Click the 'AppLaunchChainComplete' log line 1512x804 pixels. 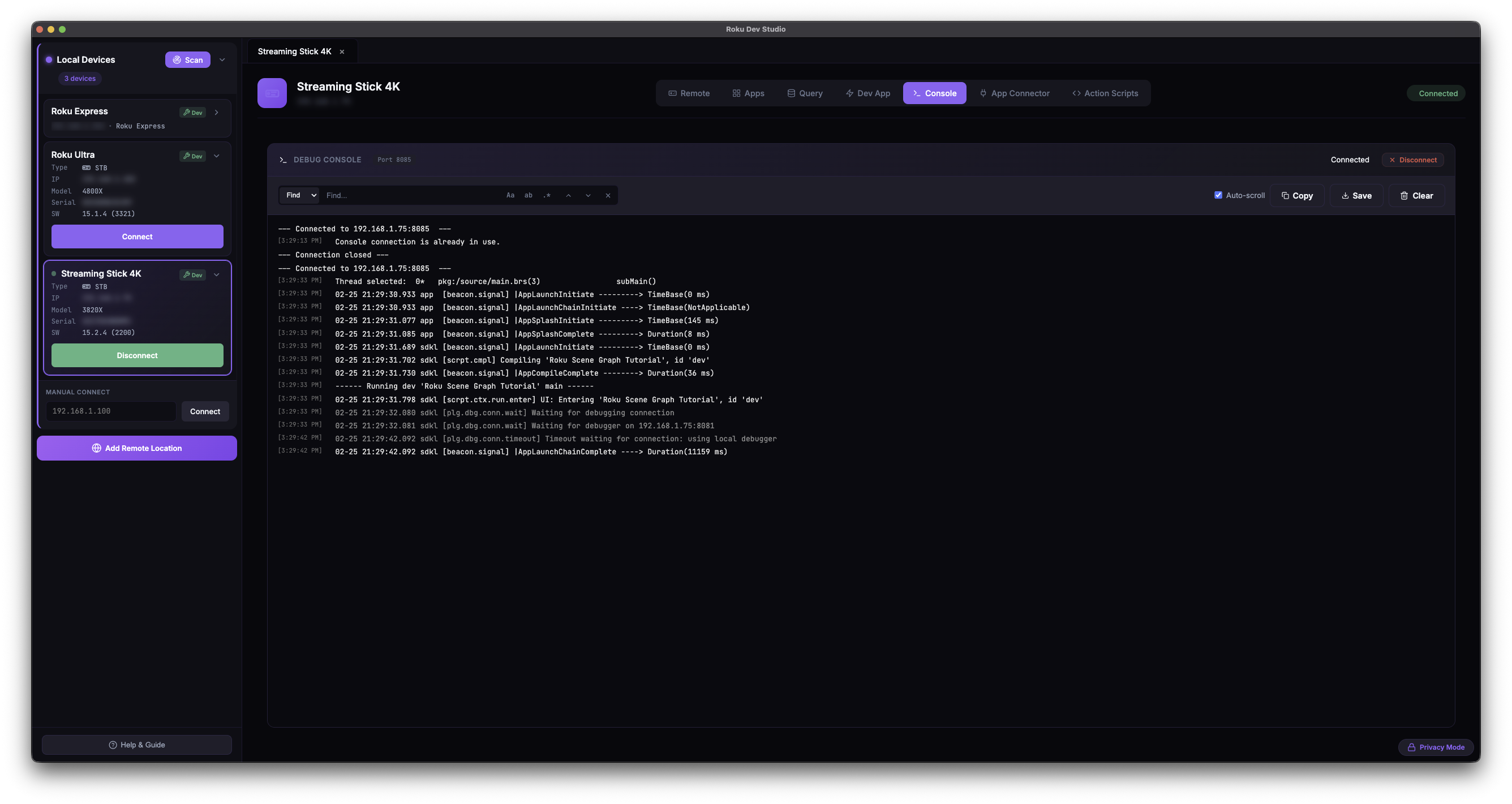click(x=531, y=452)
